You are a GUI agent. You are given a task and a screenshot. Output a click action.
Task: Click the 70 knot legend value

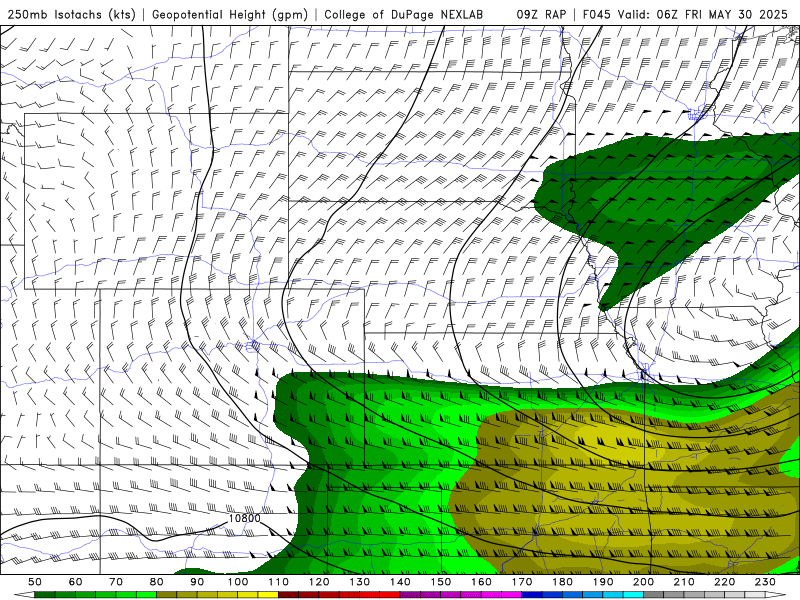pyautogui.click(x=116, y=582)
